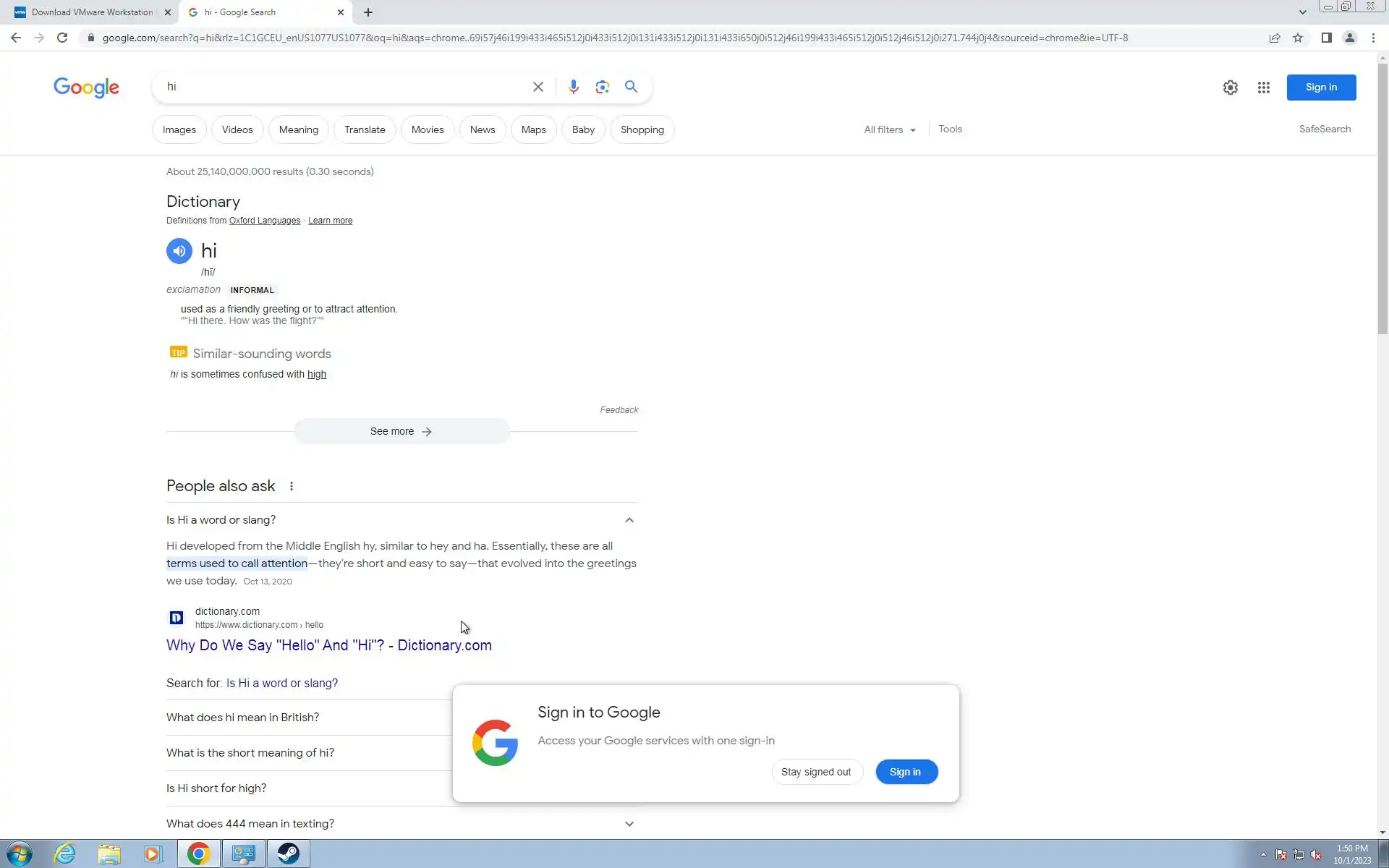Open the All filters dropdown

point(889,129)
